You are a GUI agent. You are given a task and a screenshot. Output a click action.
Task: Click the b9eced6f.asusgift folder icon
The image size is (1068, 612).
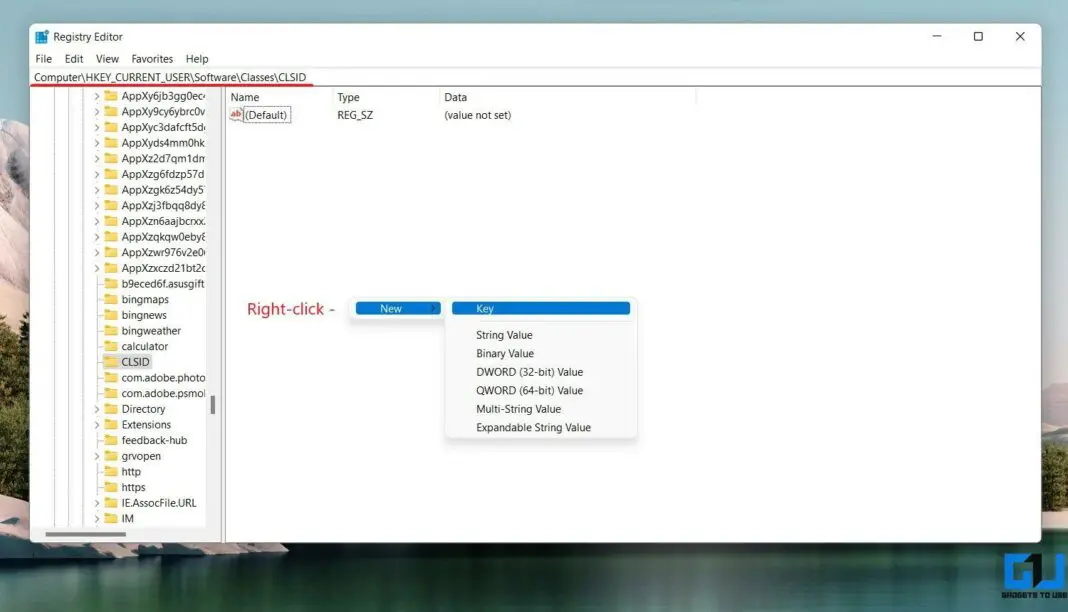tap(109, 283)
